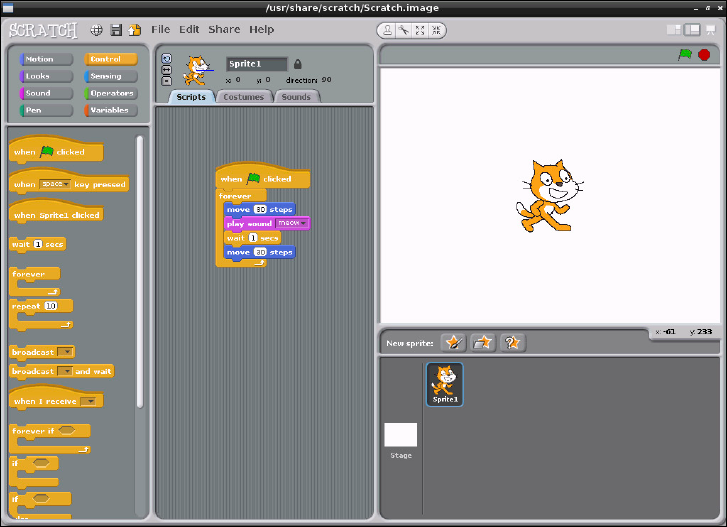Open when I receive message dropdown

click(88, 401)
